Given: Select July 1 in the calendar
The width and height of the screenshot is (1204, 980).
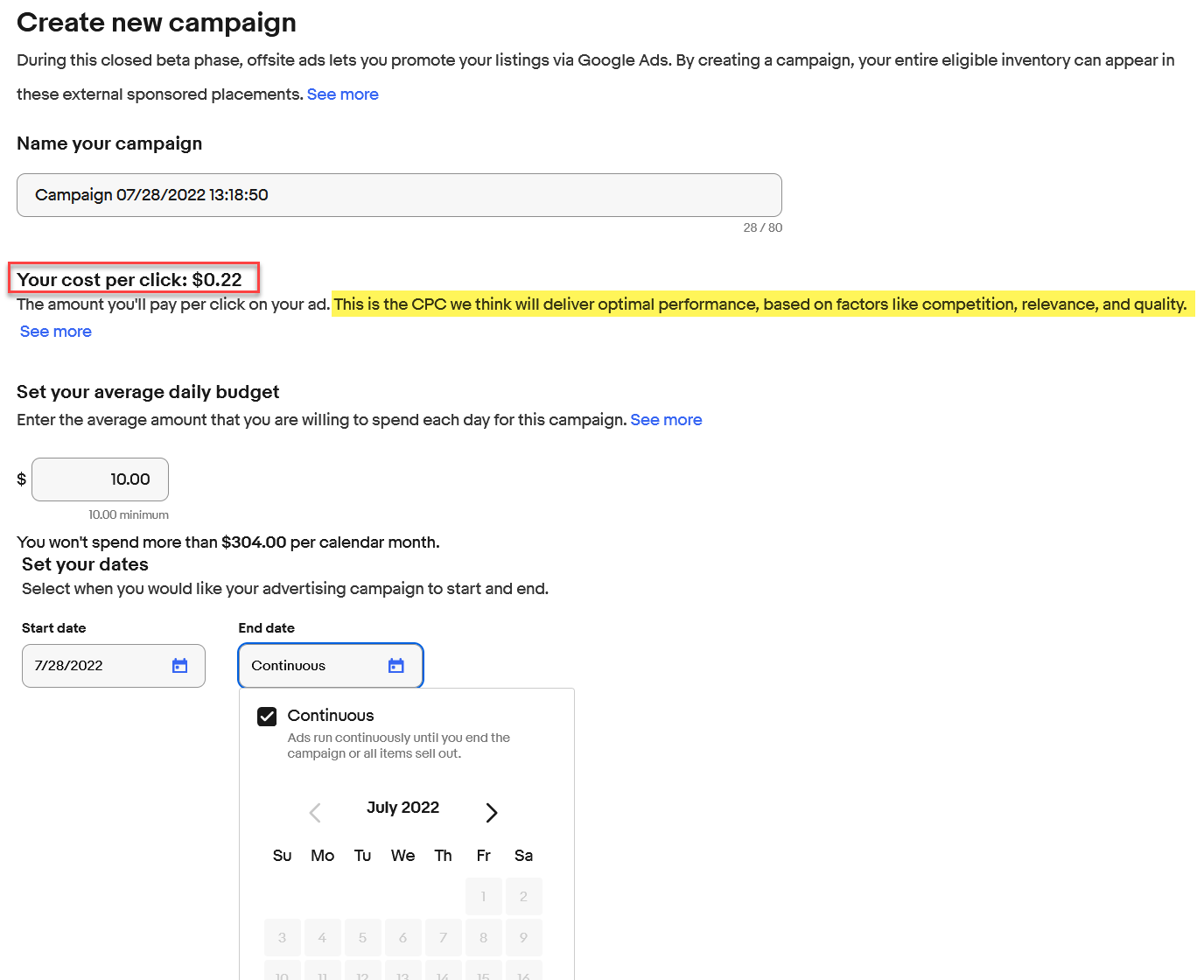Looking at the screenshot, I should click(x=484, y=896).
